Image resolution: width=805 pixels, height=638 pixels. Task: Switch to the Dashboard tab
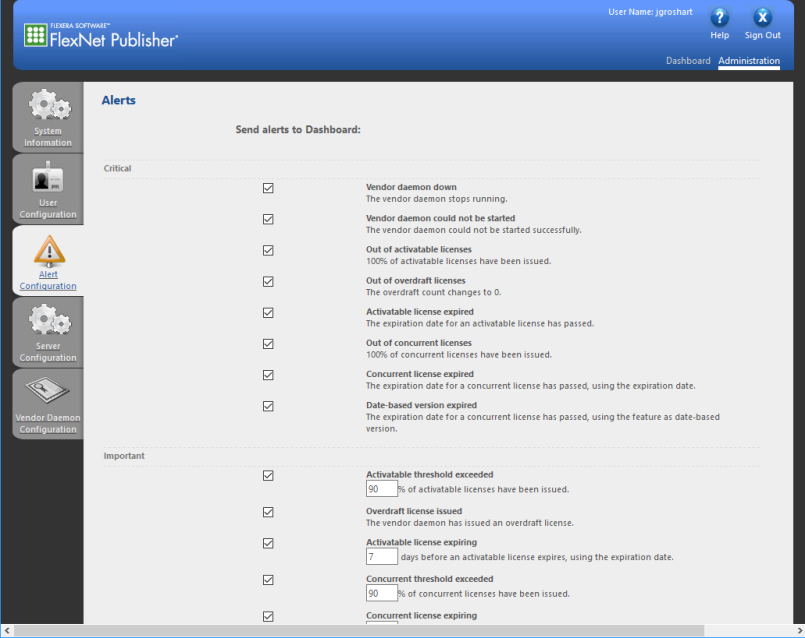click(688, 61)
